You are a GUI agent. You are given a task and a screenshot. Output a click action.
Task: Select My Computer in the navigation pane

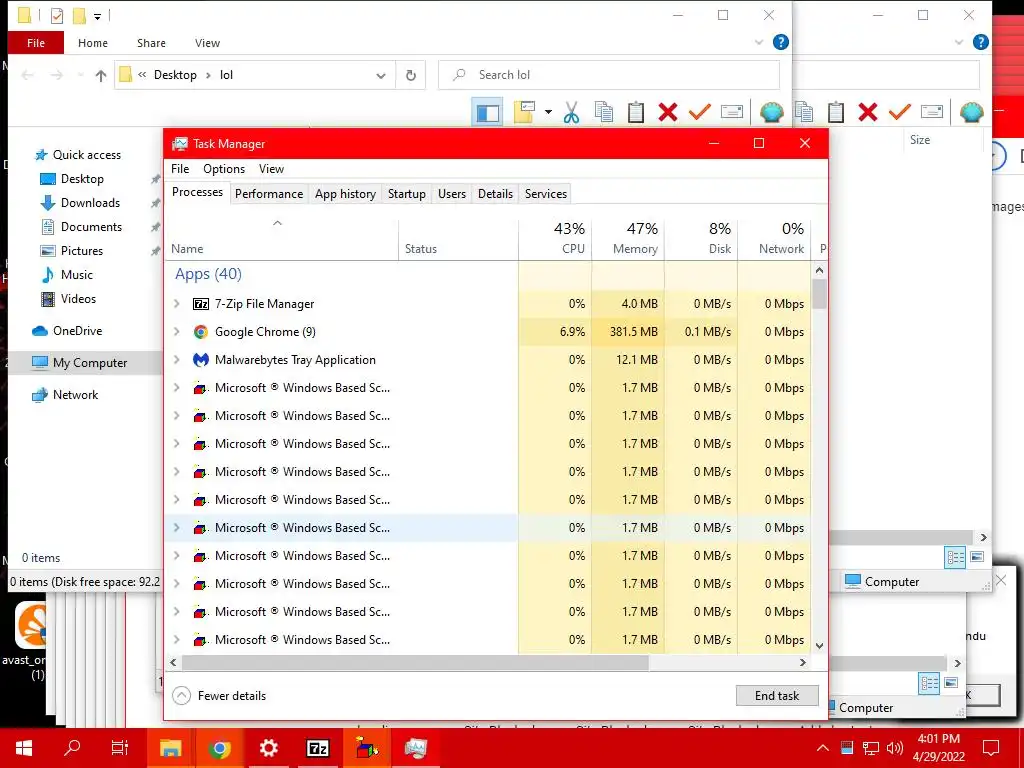pyautogui.click(x=90, y=362)
